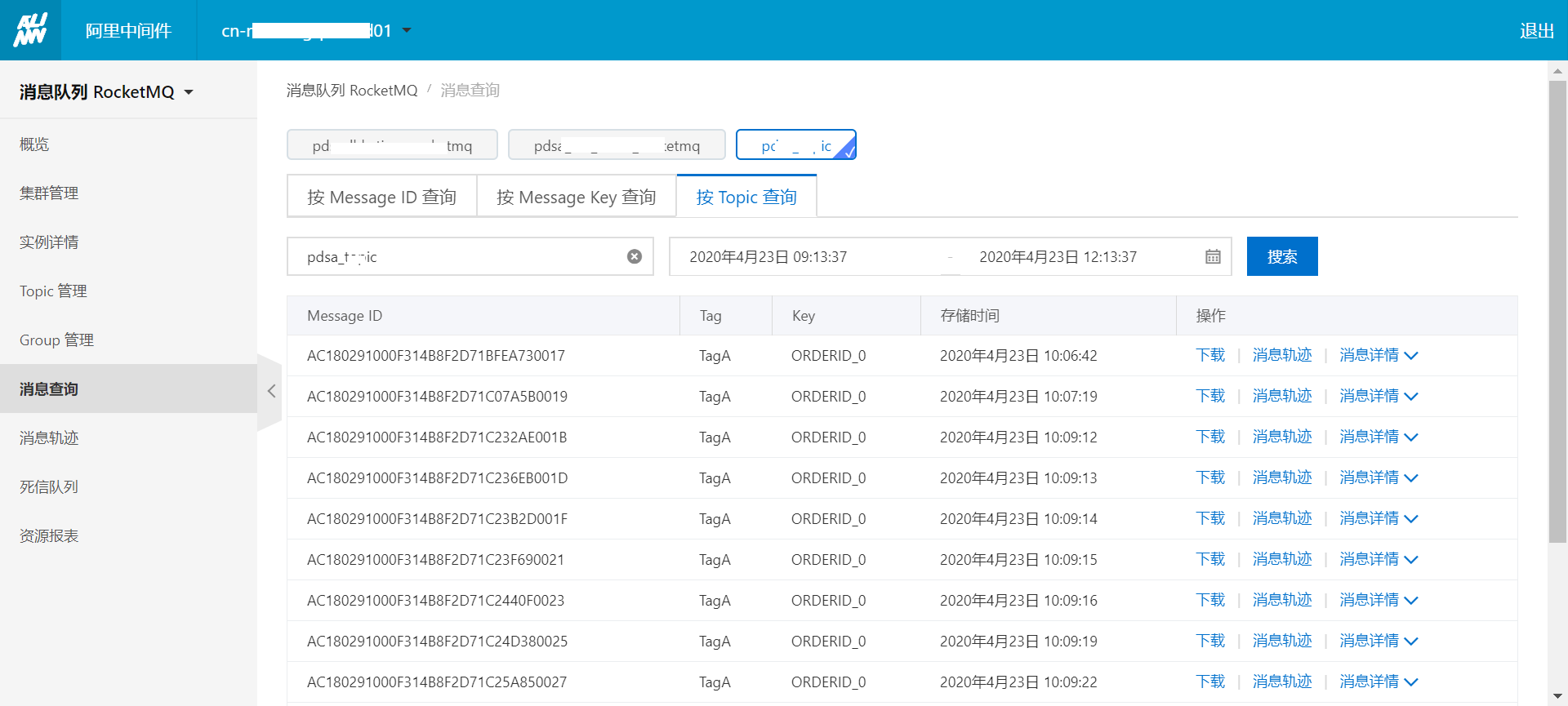Image resolution: width=1568 pixels, height=706 pixels.
Task: Click 阿里中间件 header link
Action: point(128,30)
